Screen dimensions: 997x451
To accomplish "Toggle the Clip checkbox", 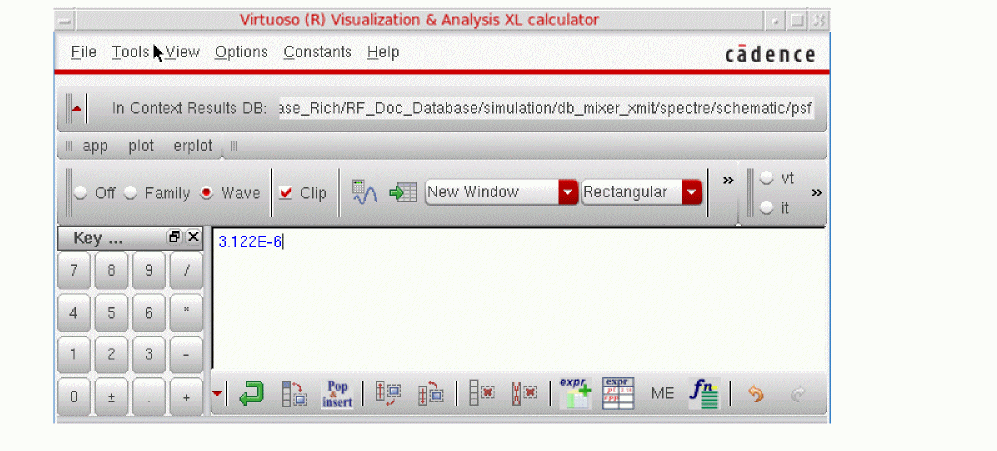I will pyautogui.click(x=286, y=193).
